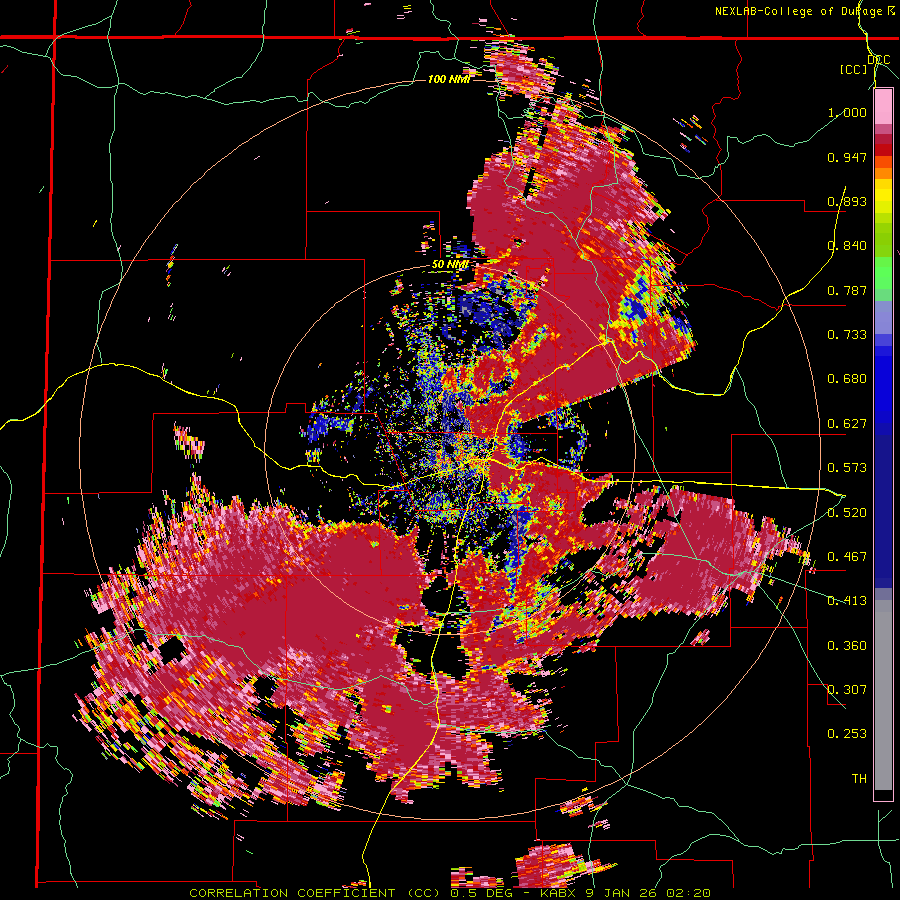This screenshot has width=900, height=900.
Task: Select the 0.253 legend value
Action: [847, 734]
